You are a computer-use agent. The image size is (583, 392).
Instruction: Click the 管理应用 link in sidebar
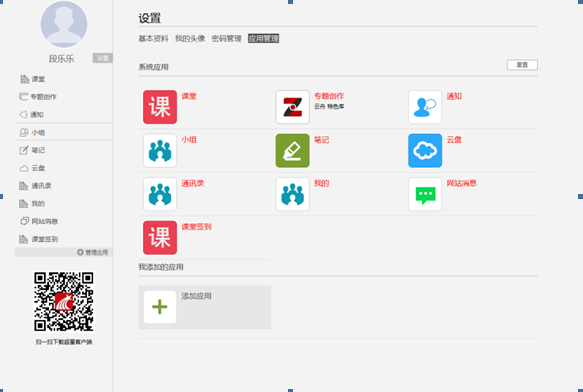click(x=97, y=253)
